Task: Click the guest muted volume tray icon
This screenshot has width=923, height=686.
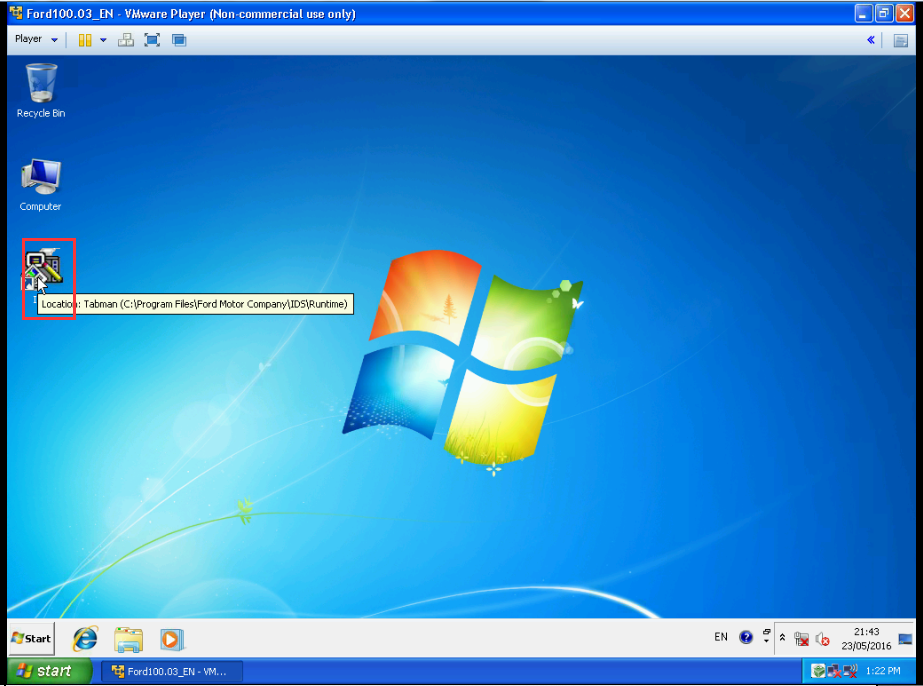Action: 823,639
